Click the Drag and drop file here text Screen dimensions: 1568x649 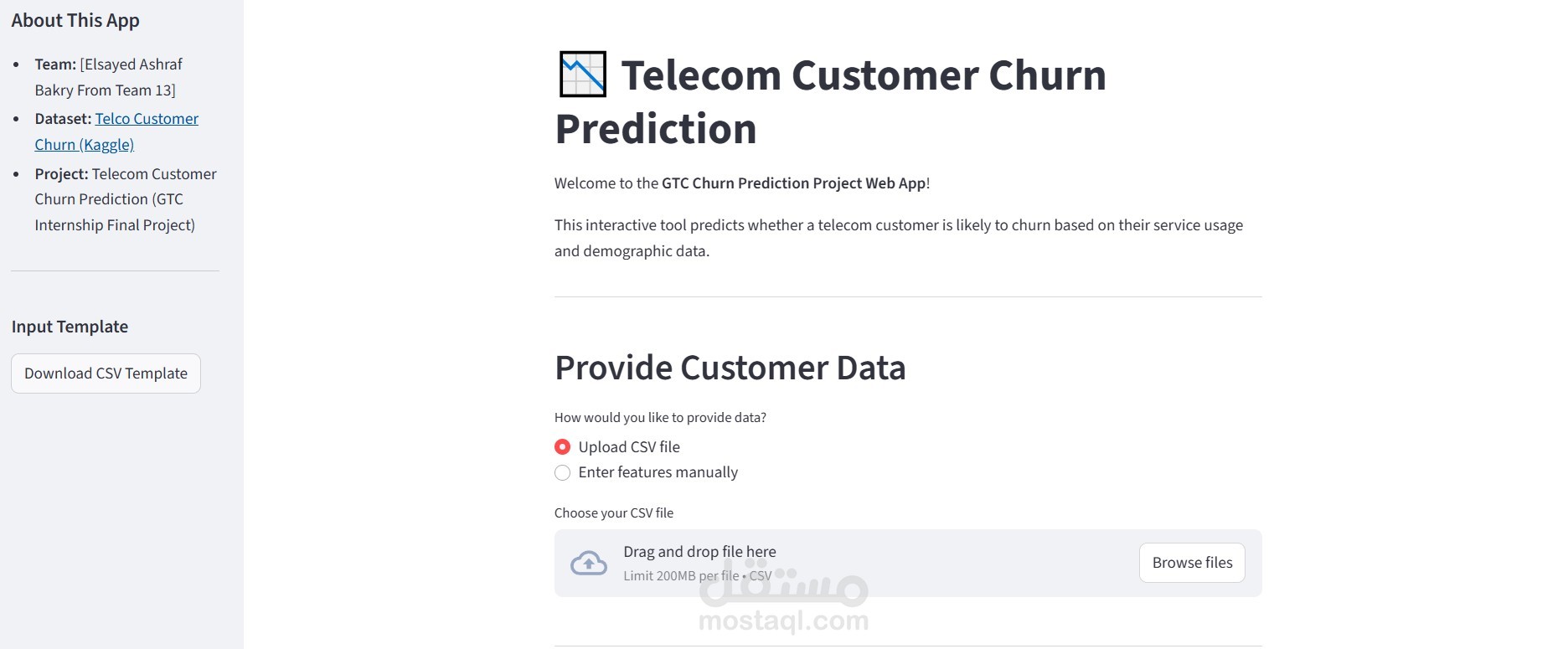point(699,552)
